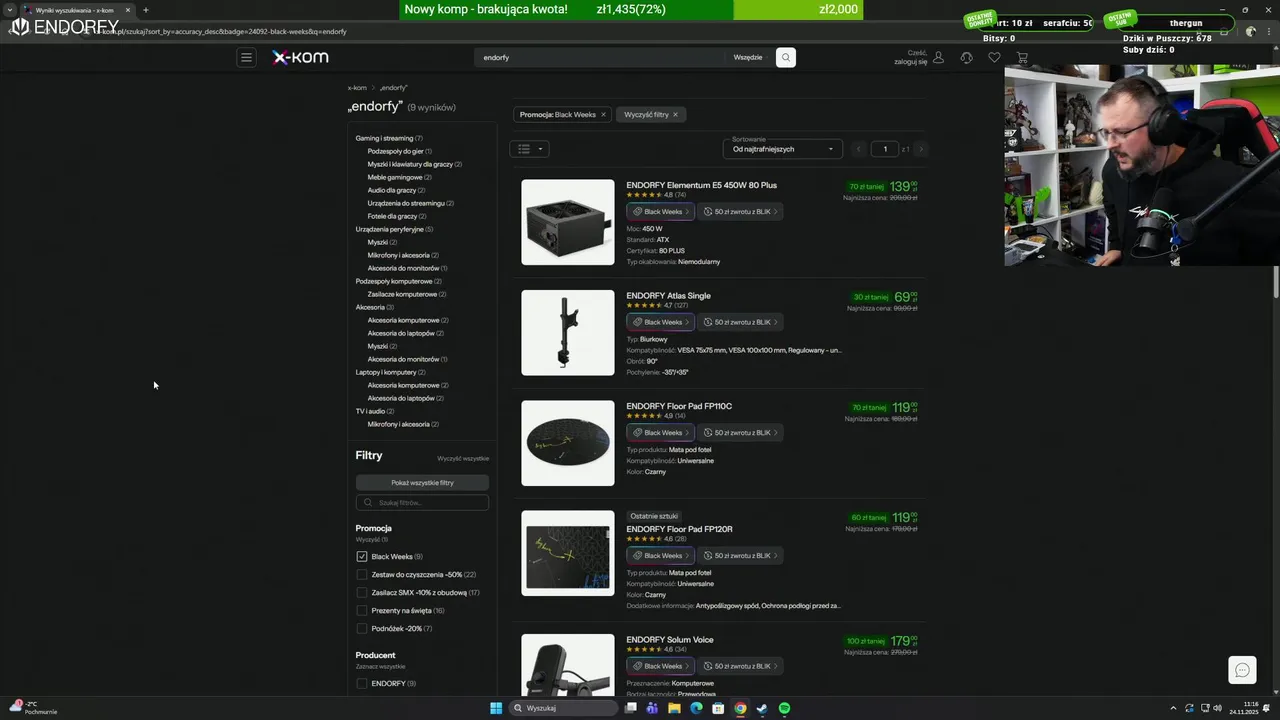Open File Explorer from taskbar
Image resolution: width=1280 pixels, height=720 pixels.
click(674, 708)
